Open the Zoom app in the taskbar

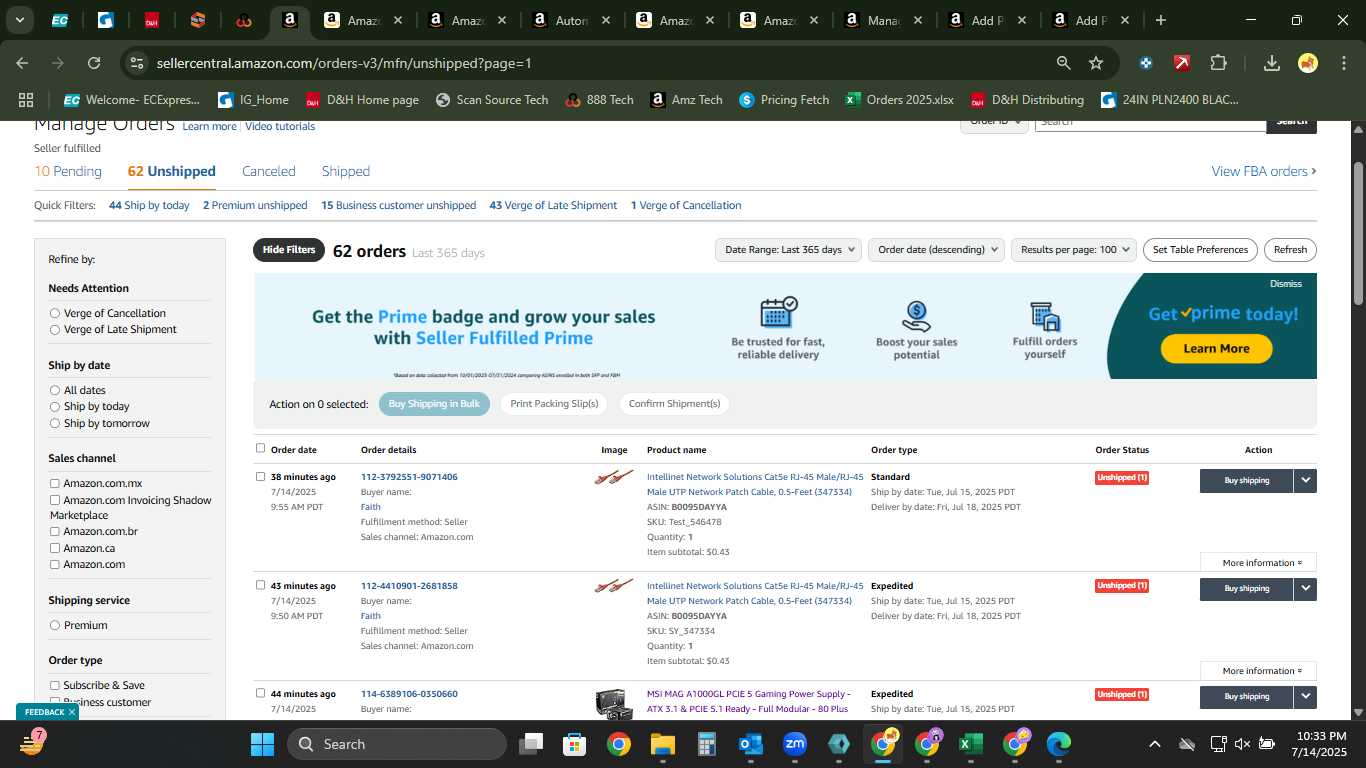click(795, 744)
